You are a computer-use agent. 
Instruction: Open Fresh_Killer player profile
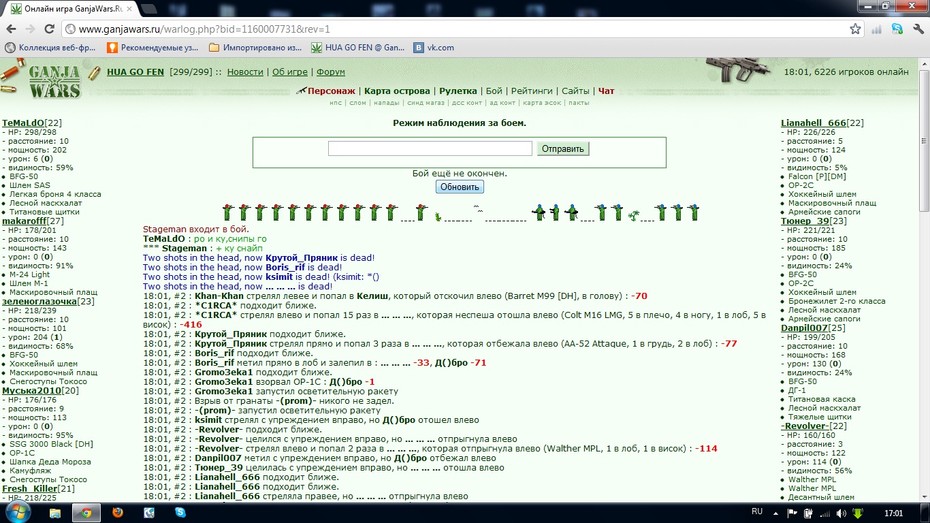pos(30,489)
